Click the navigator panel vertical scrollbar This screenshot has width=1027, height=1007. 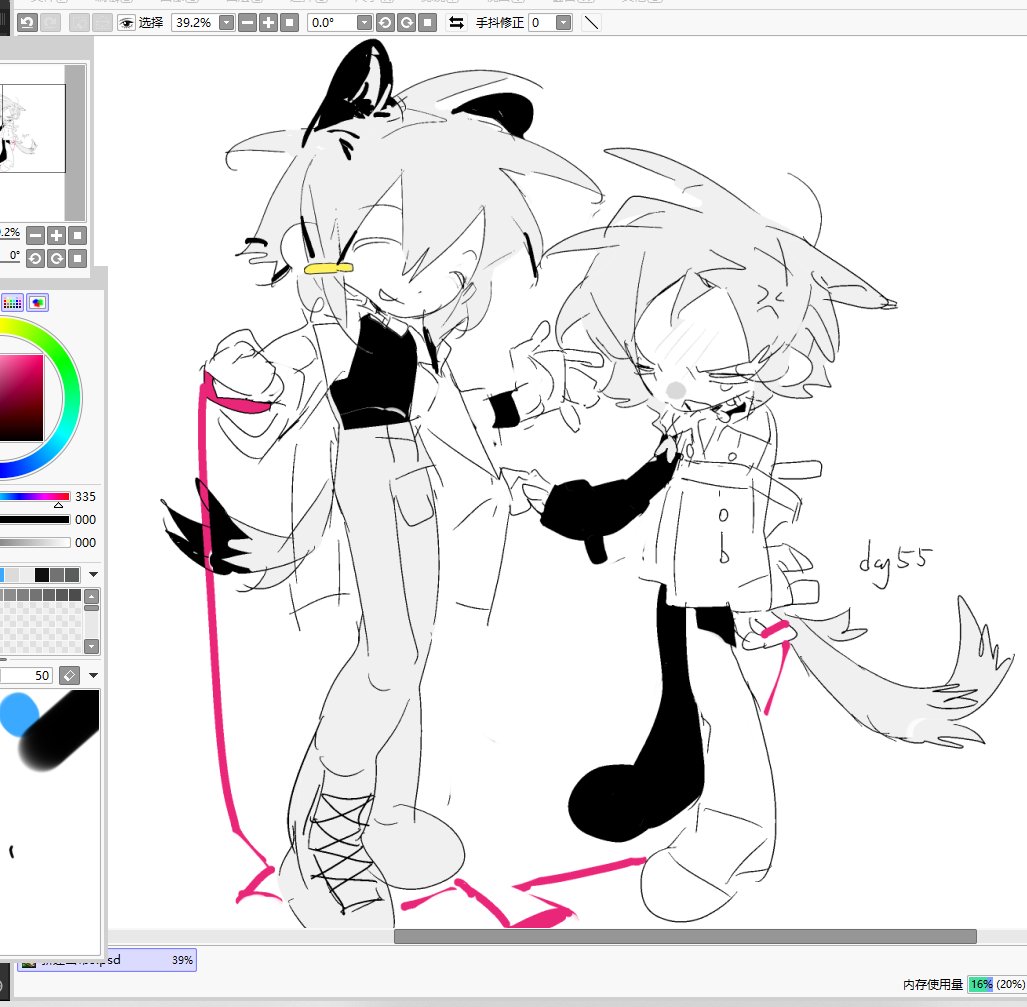coord(75,142)
